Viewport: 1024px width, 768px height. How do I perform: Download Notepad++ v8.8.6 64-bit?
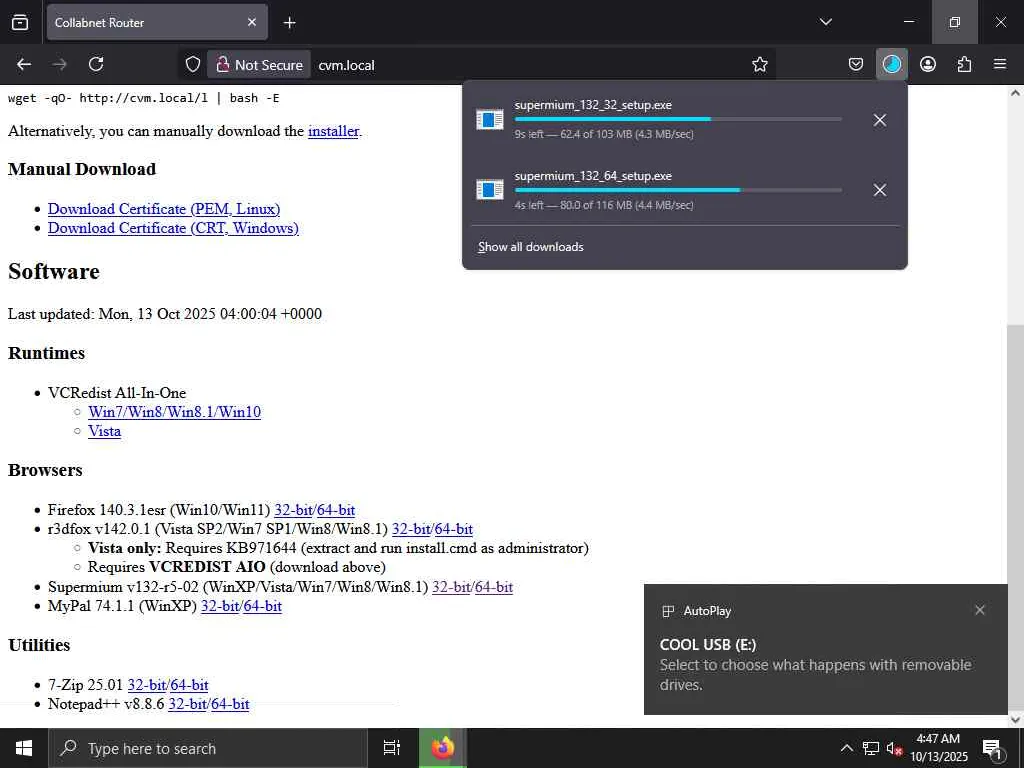(x=231, y=704)
